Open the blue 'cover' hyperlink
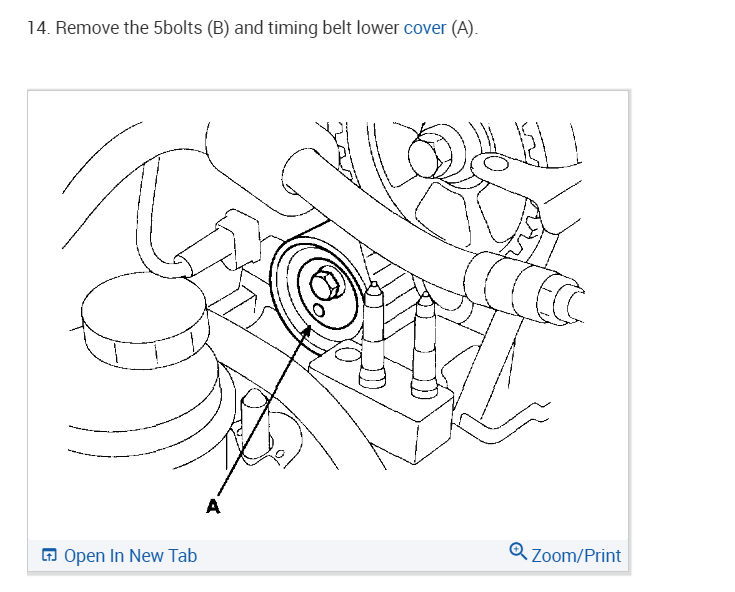735x592 pixels. coord(425,28)
